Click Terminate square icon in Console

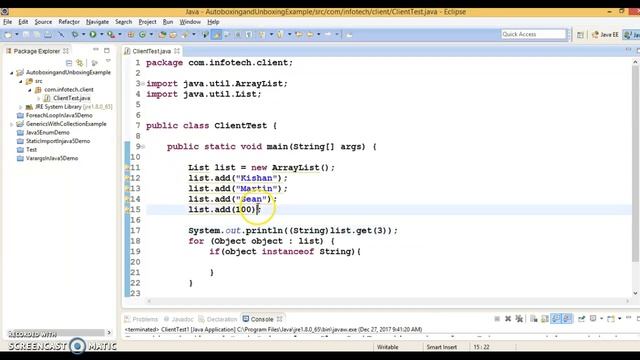tap(497, 319)
